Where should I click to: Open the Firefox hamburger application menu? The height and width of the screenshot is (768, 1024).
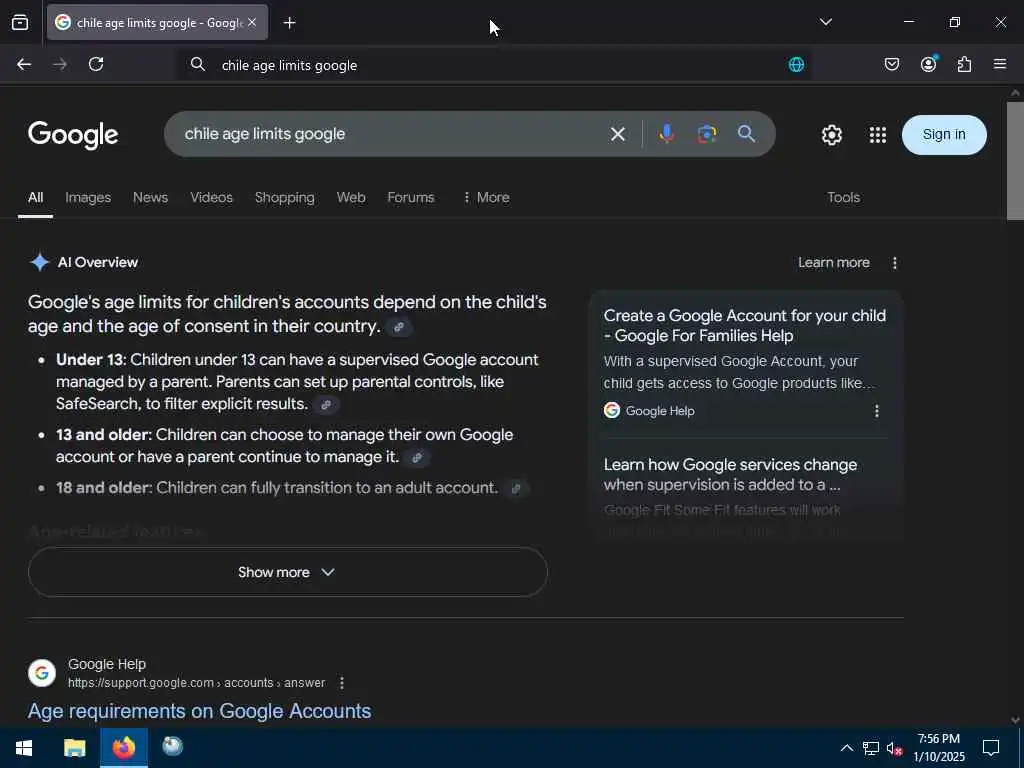[x=999, y=64]
